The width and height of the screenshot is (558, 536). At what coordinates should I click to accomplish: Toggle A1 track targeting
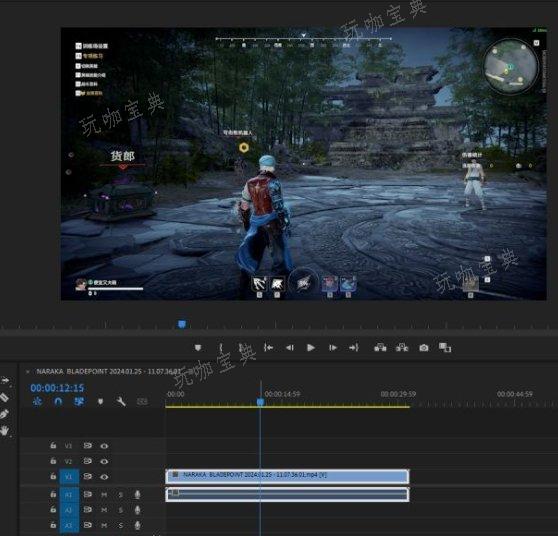click(x=69, y=495)
